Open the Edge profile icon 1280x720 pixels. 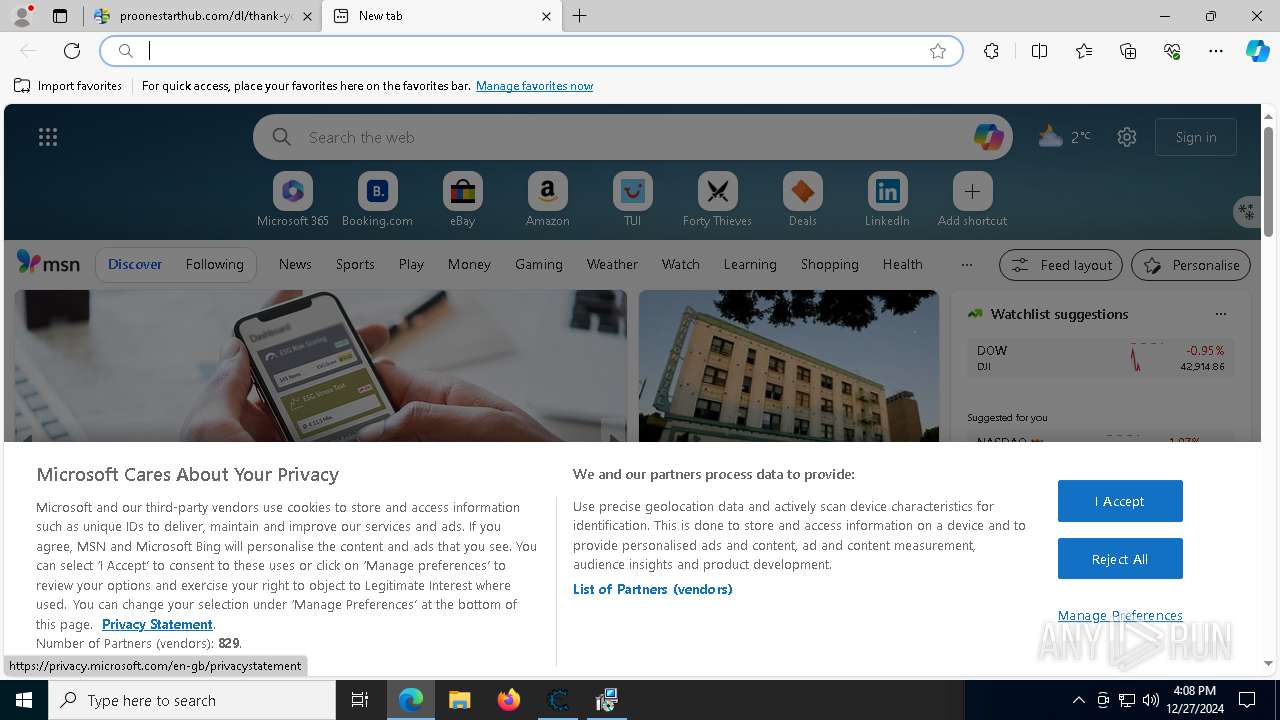point(22,16)
